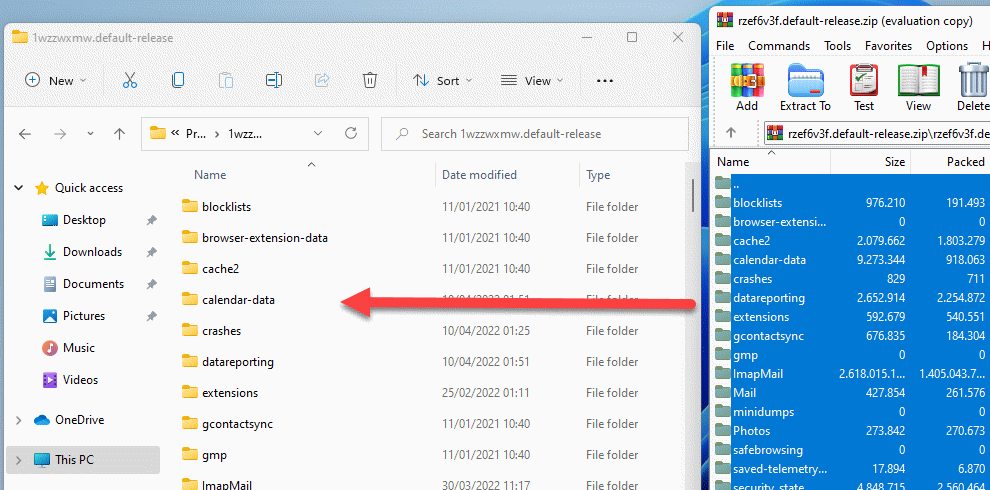Sort by Size column in WinRAR
The width and height of the screenshot is (990, 490).
(895, 162)
